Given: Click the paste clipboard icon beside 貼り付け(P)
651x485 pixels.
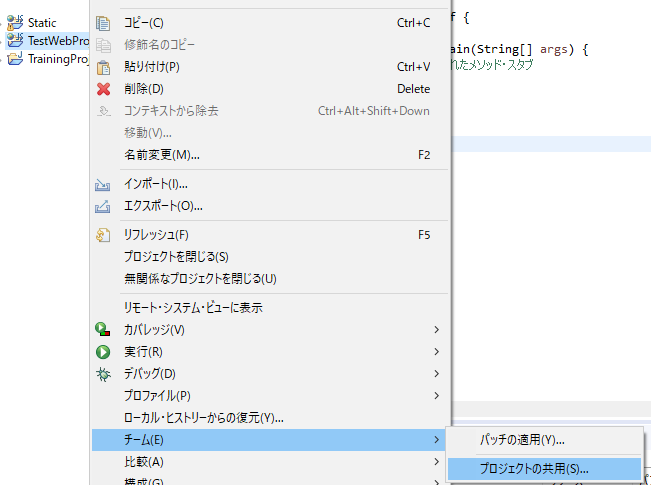Looking at the screenshot, I should (103, 67).
